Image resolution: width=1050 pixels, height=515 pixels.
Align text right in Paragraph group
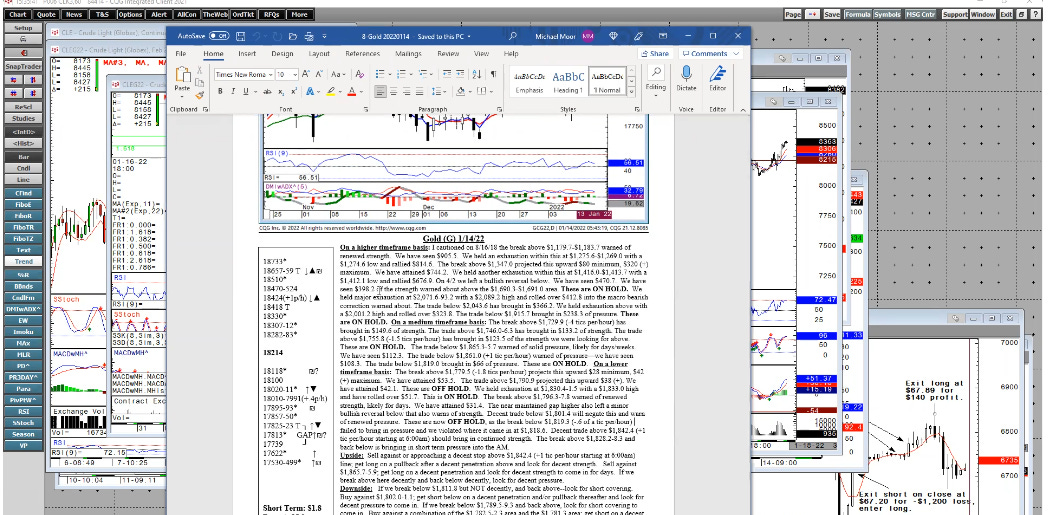408,92
